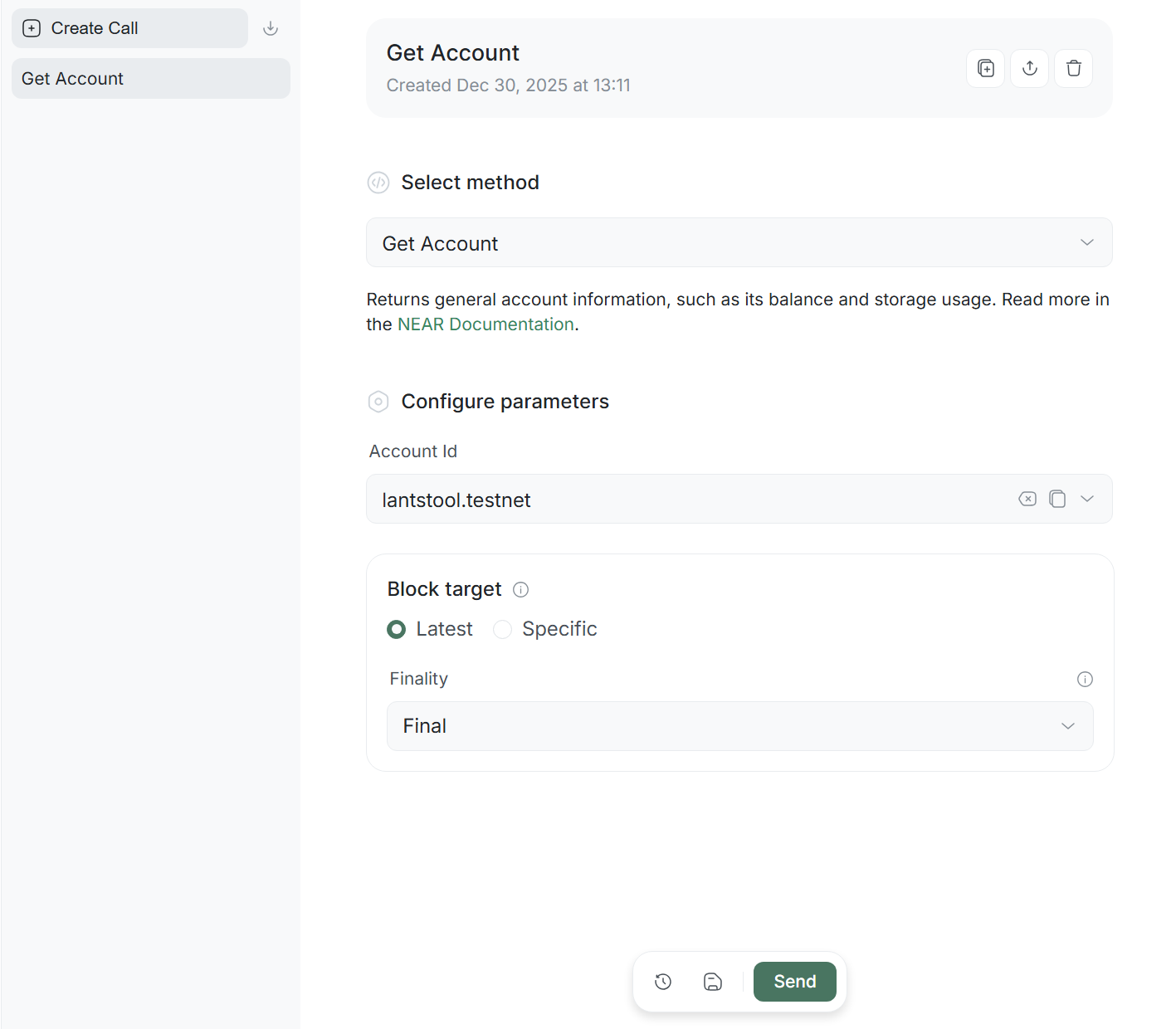Delete the Get Account call via trash icon

pos(1073,68)
